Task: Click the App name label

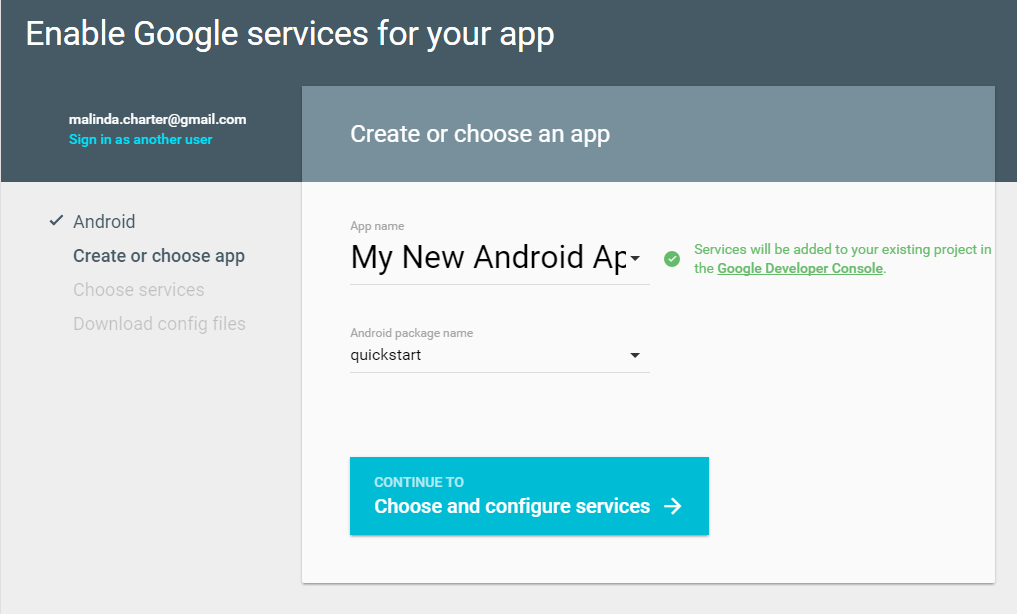Action: 377,226
